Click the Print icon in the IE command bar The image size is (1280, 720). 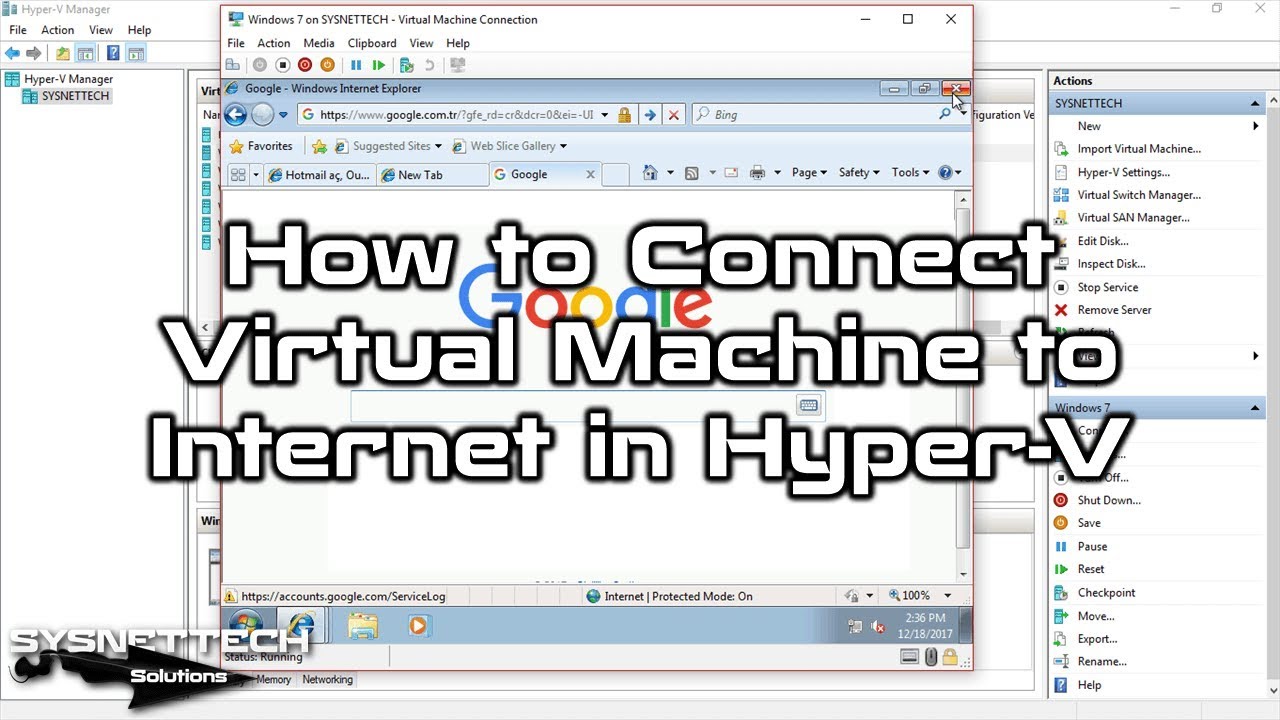tap(757, 173)
